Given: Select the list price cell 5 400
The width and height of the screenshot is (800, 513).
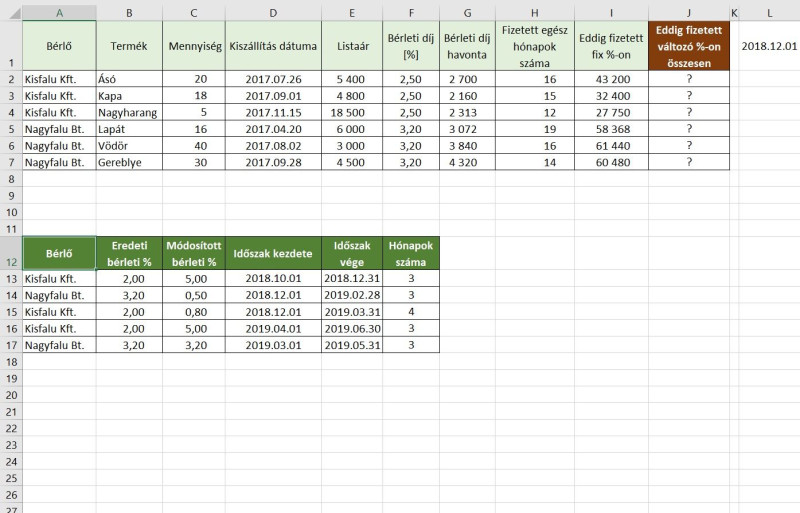Looking at the screenshot, I should (352, 79).
